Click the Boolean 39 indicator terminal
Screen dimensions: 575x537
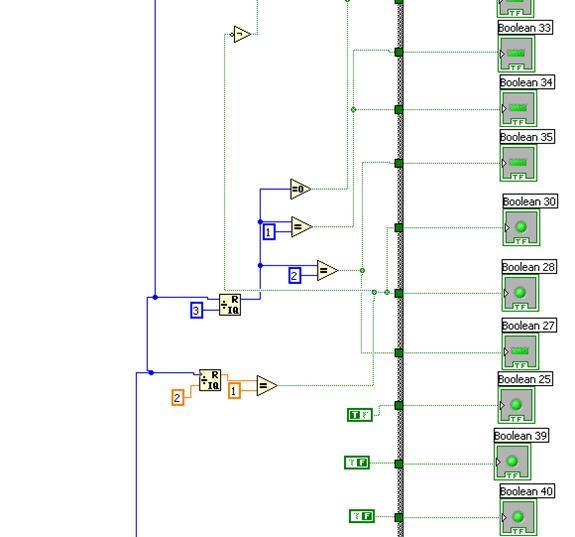coord(512,462)
